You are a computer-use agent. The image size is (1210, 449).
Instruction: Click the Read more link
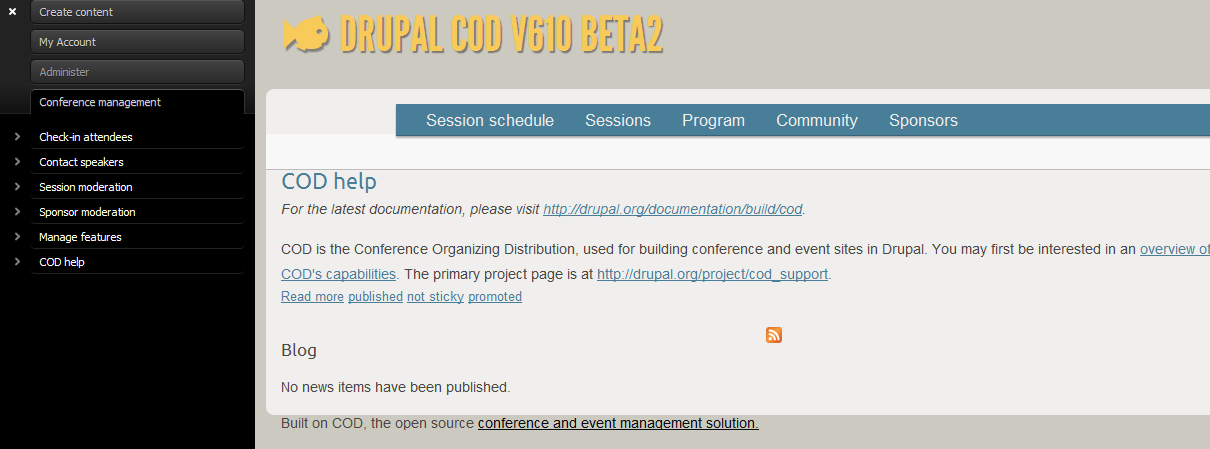tap(312, 297)
